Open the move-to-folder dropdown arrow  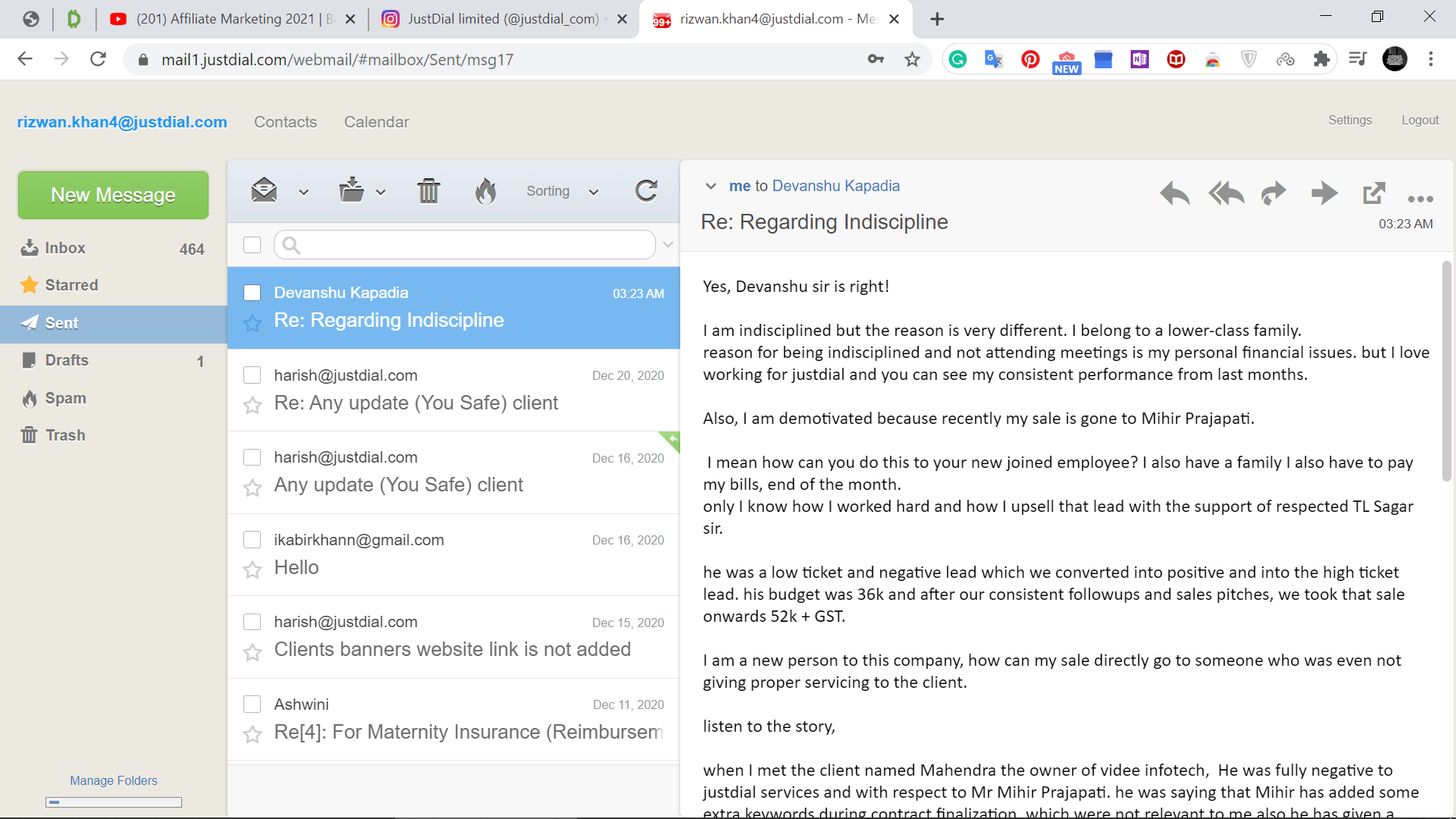[x=381, y=193]
